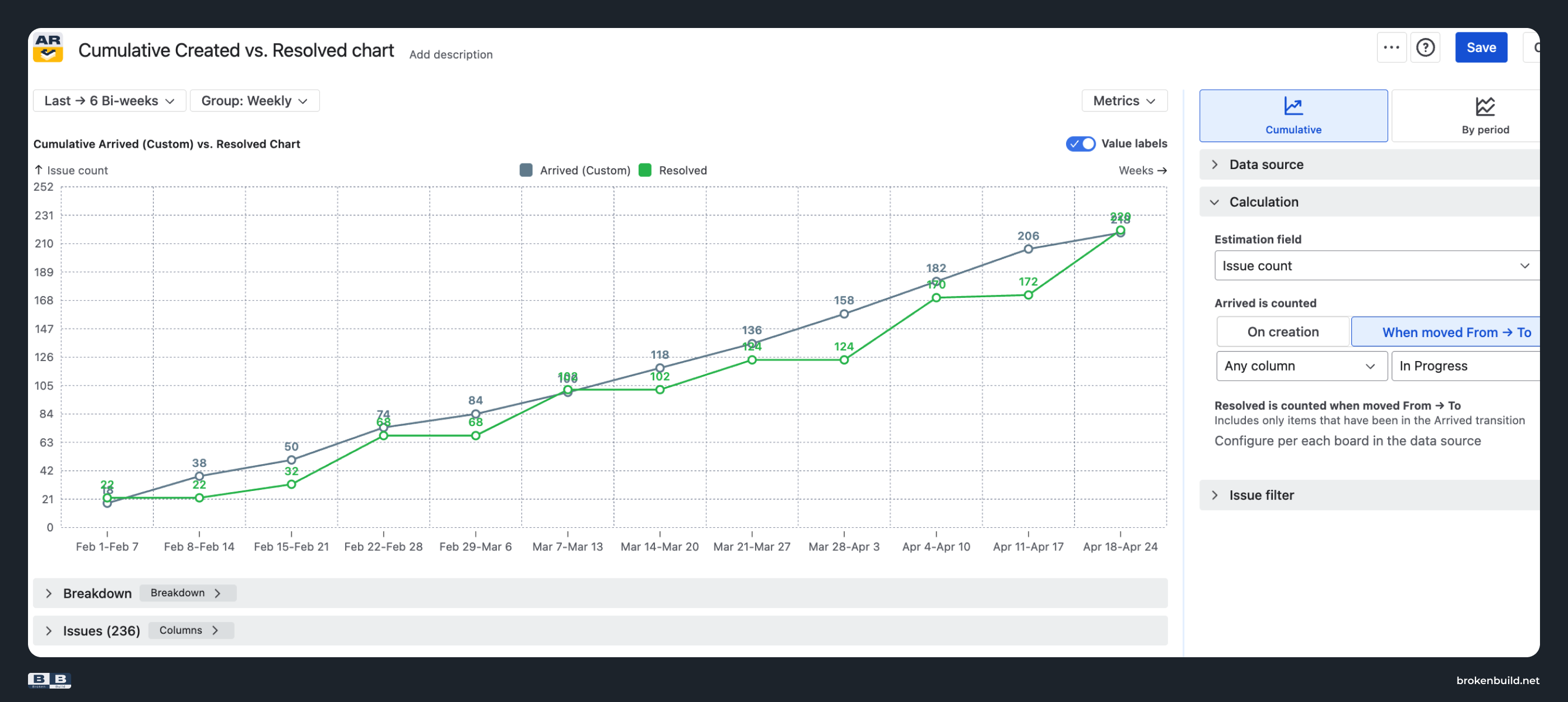The width and height of the screenshot is (1568, 702).
Task: Collapse the Calculation section
Action: tap(1369, 202)
